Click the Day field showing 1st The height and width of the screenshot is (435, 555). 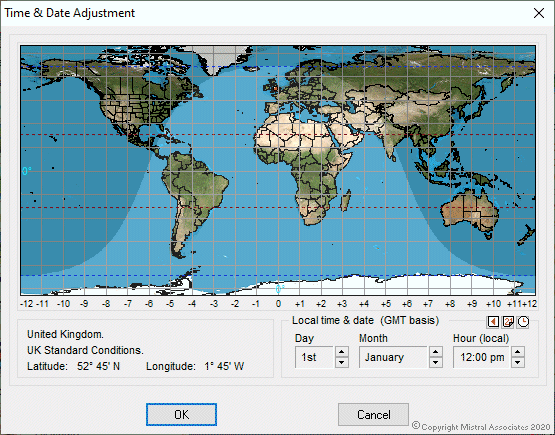314,357
